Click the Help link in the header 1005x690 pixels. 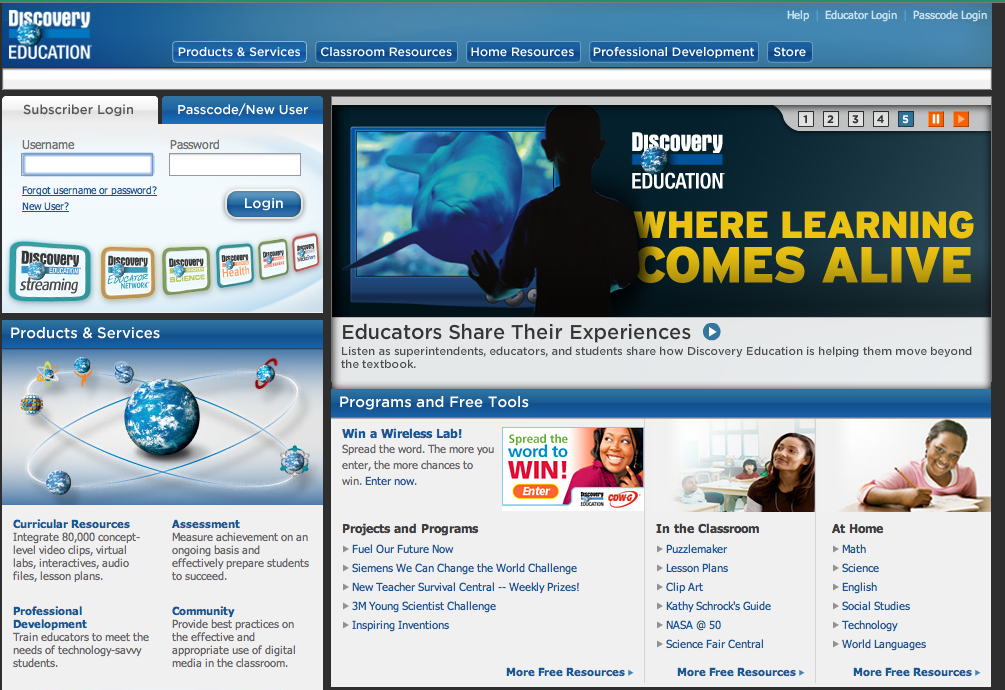point(798,15)
